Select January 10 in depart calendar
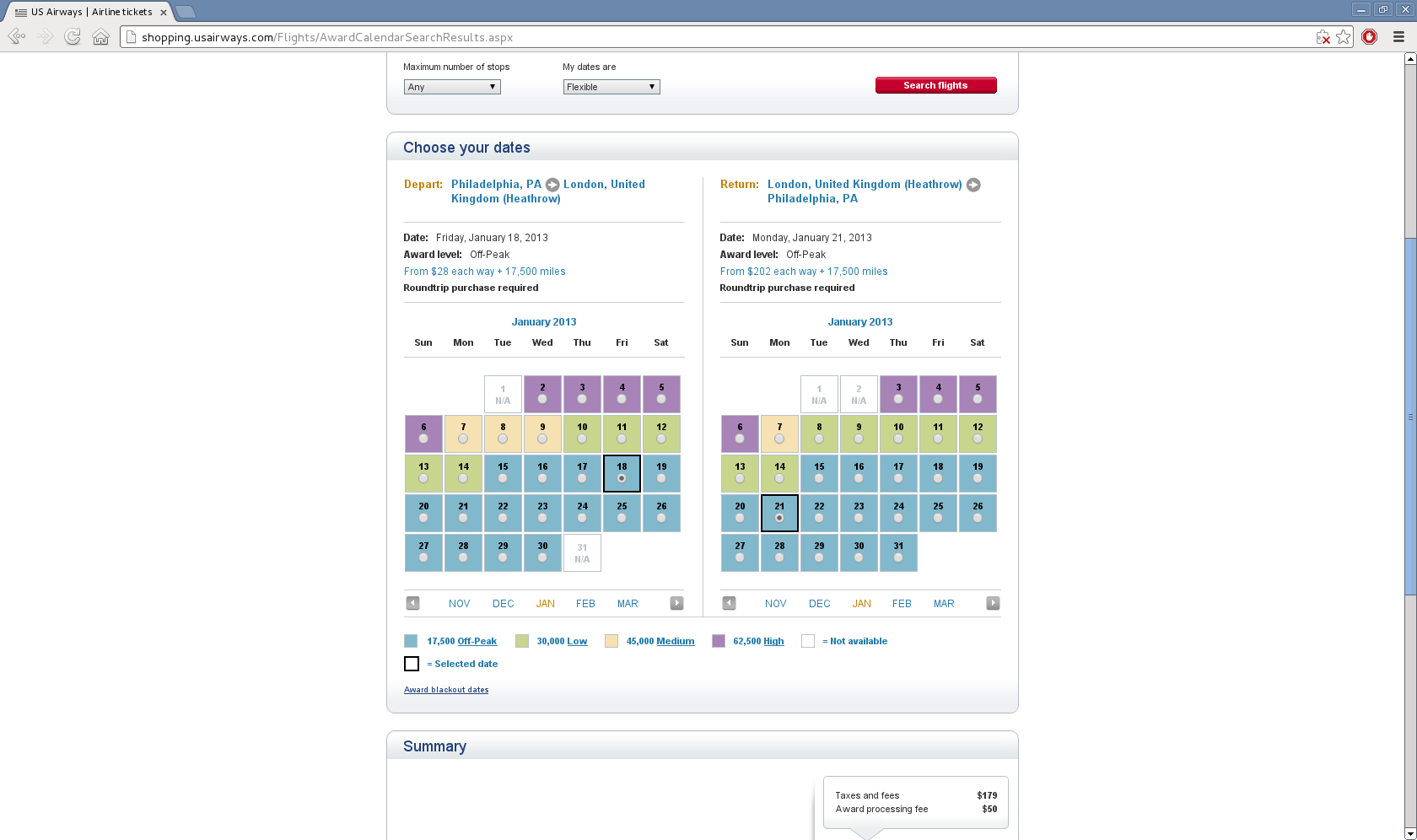The width and height of the screenshot is (1417, 840). tap(582, 438)
